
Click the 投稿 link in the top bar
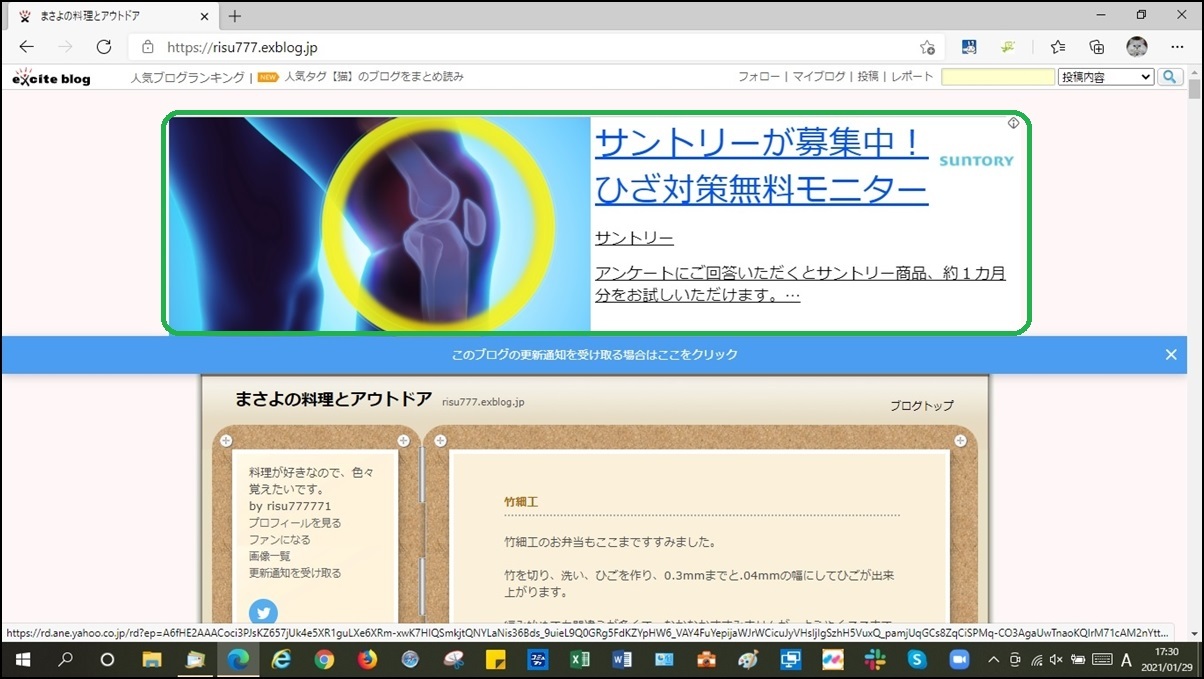click(x=868, y=77)
